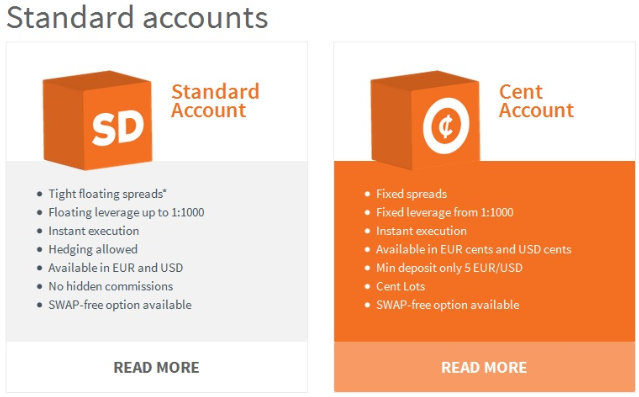Click Tight floating spreads bullet text
639x397 pixels.
pyautogui.click(x=108, y=194)
